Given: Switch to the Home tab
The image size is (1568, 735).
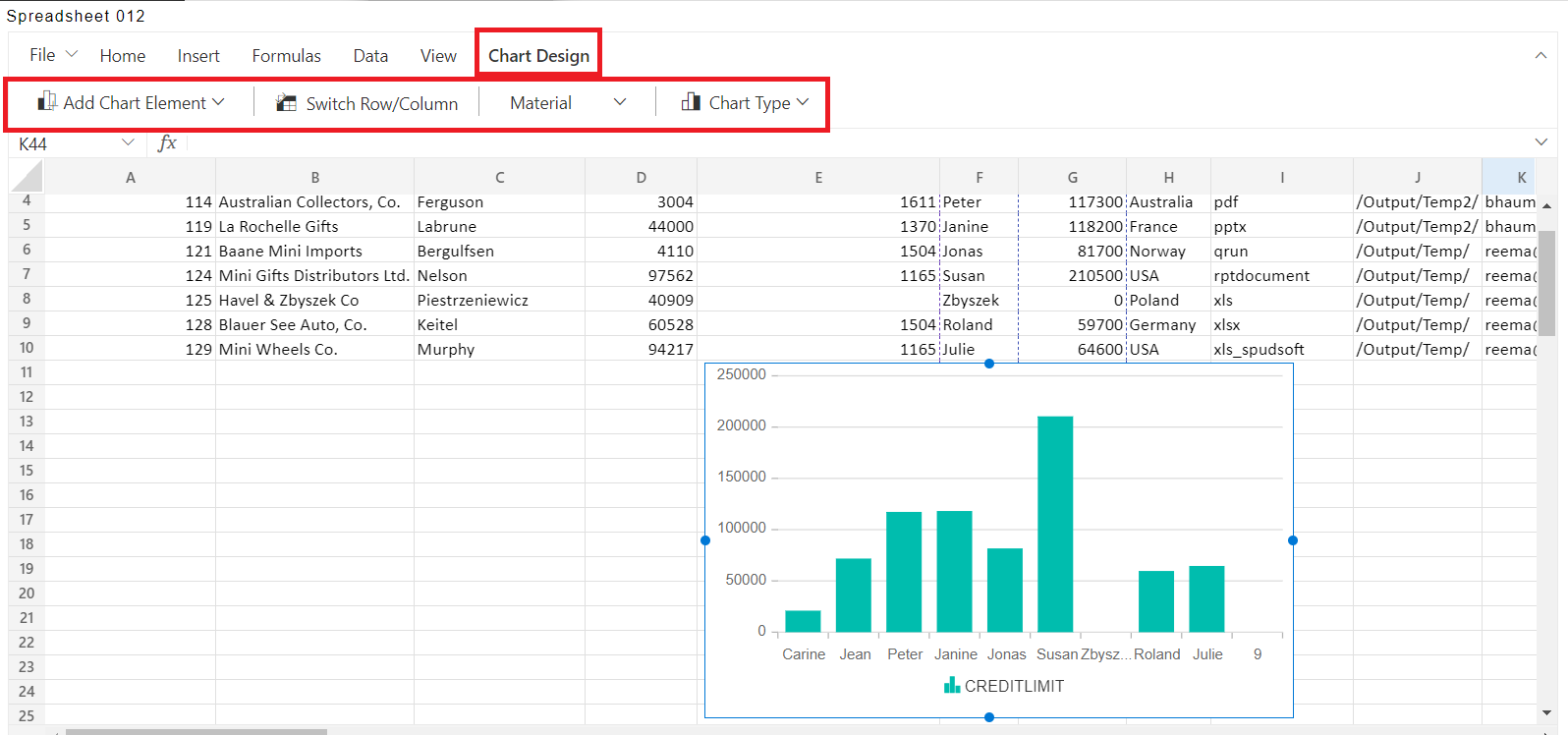Looking at the screenshot, I should click(x=123, y=56).
